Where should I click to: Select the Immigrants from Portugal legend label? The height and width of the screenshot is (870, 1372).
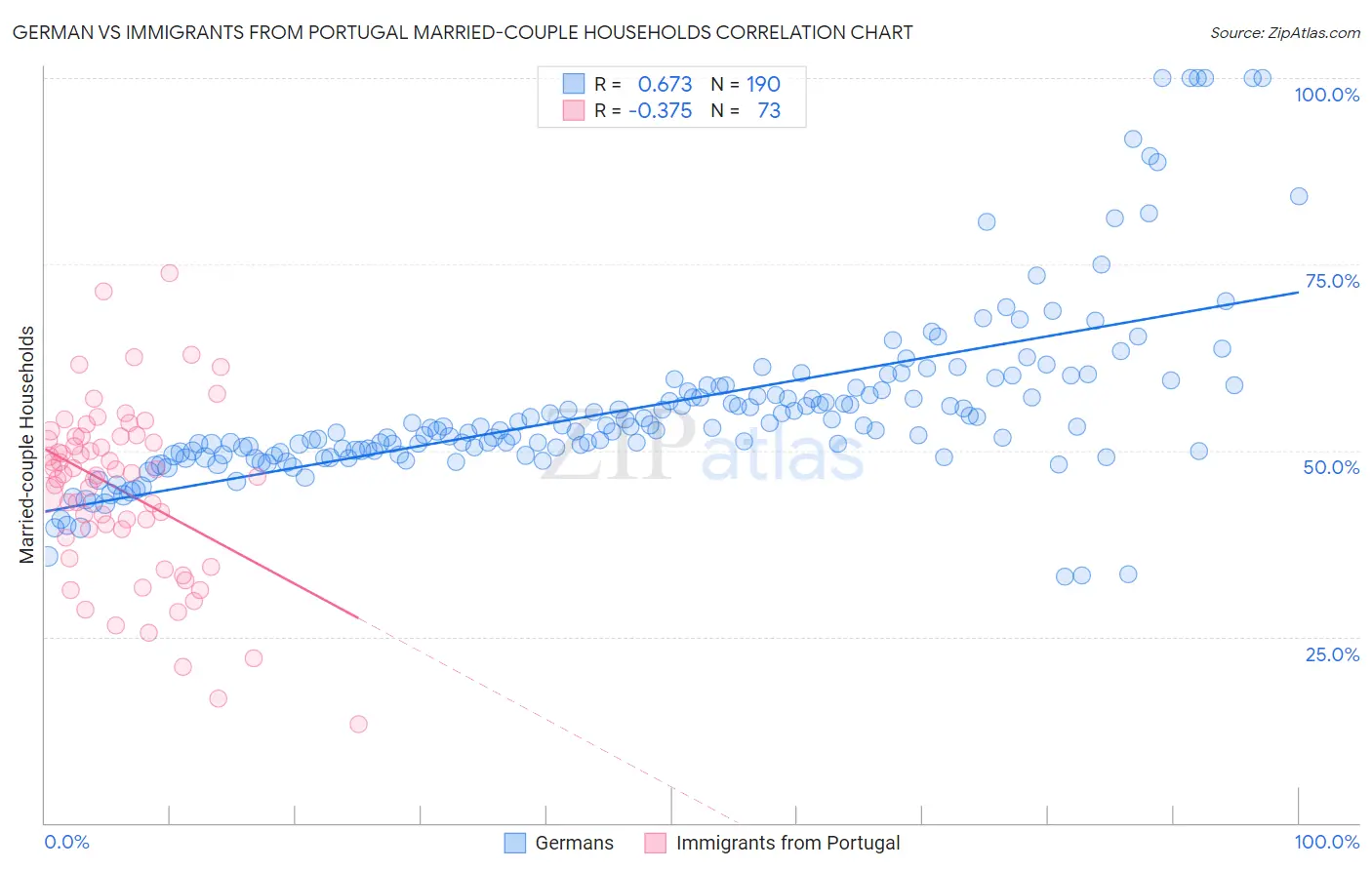[x=788, y=843]
